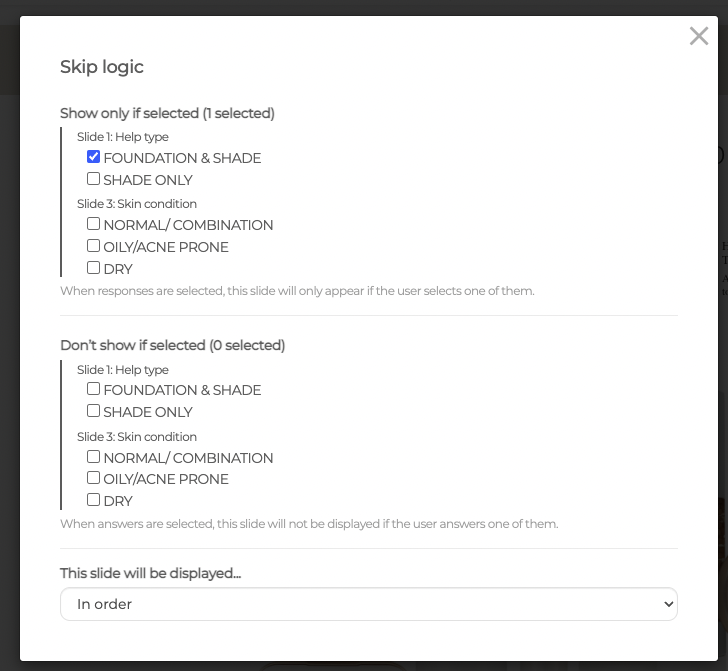Click the "Show only if selected" heading
This screenshot has height=671, width=728.
(x=167, y=113)
